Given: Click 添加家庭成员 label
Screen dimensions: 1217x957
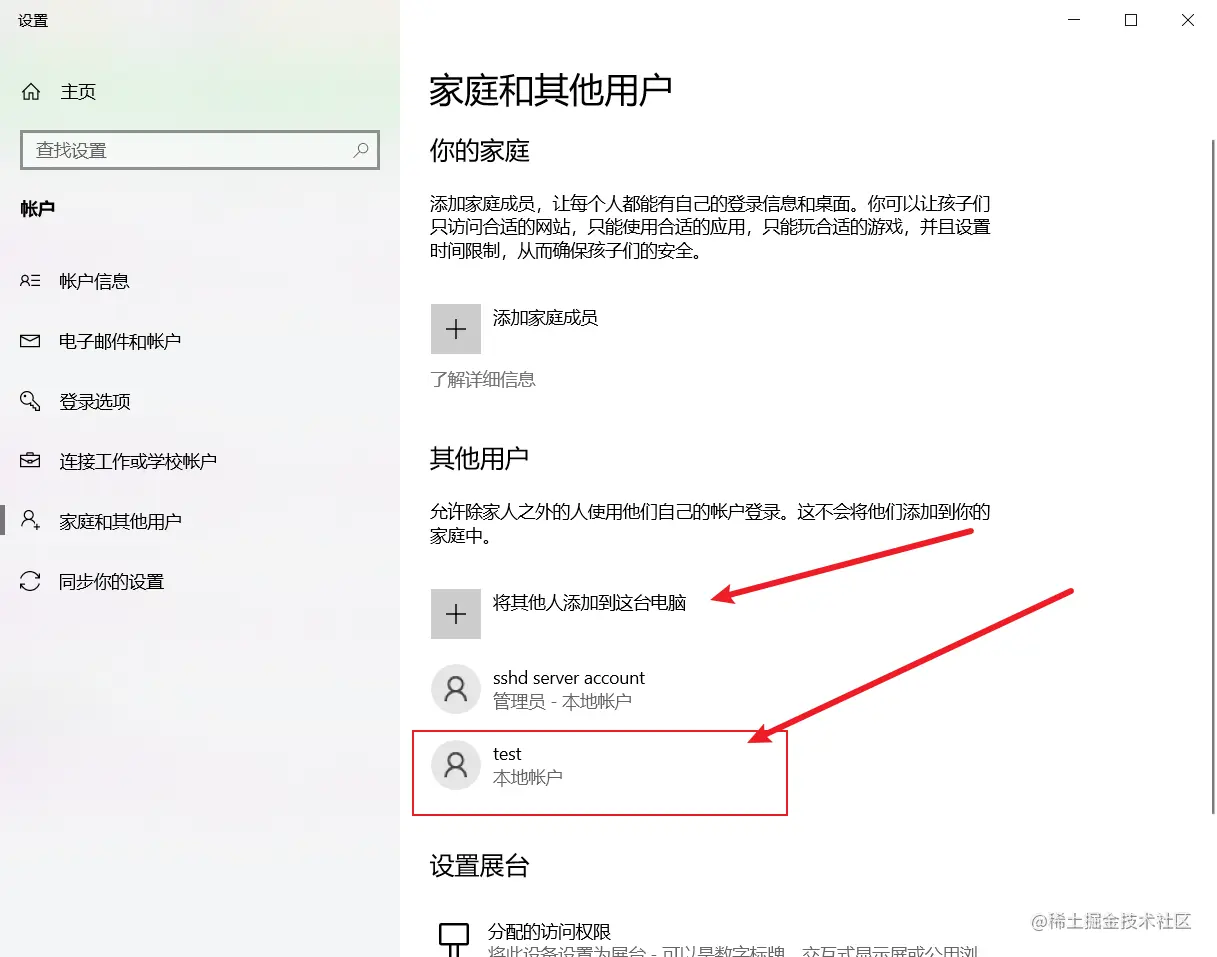Looking at the screenshot, I should 545,318.
